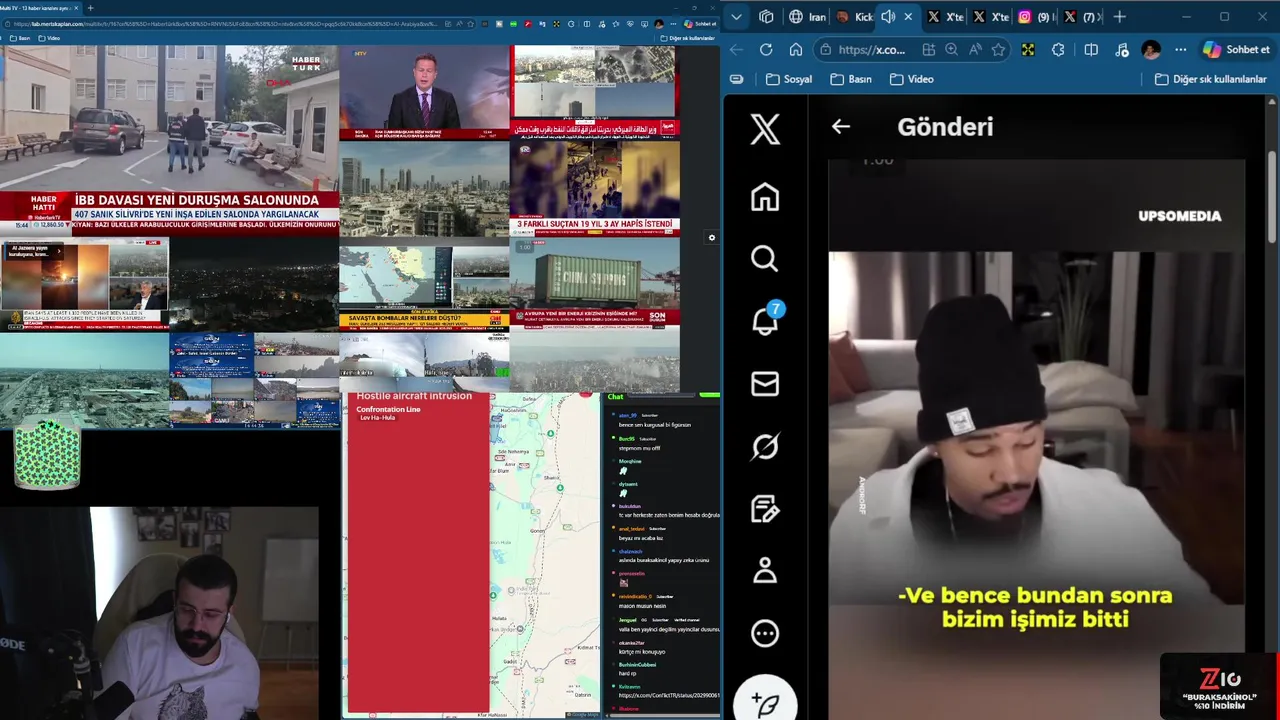Viewport: 1280px width, 720px height.
Task: Open a new tab in Multi TV window
Action: (x=90, y=8)
